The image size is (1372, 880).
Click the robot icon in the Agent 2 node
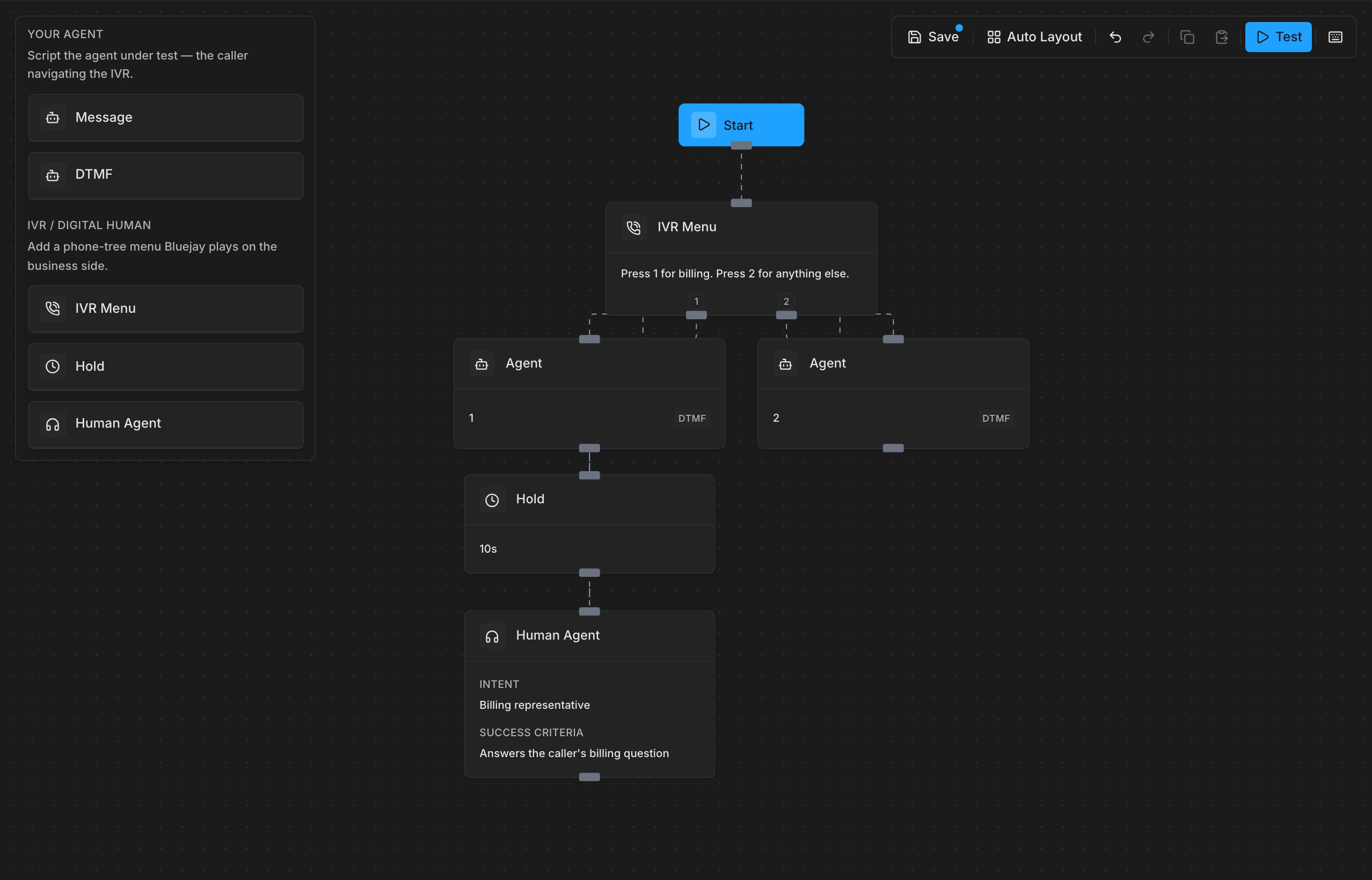(785, 364)
